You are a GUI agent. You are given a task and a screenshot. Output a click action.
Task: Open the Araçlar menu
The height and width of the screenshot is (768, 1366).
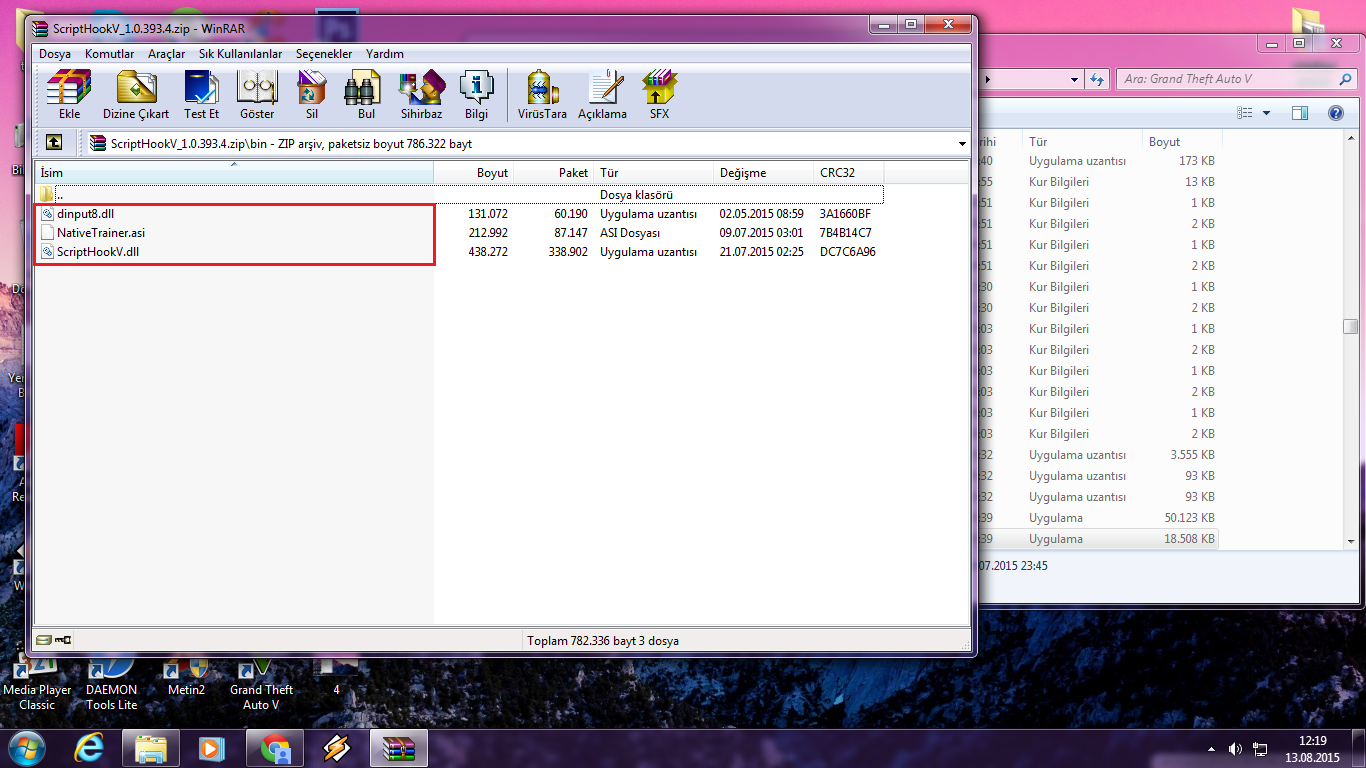pos(166,54)
